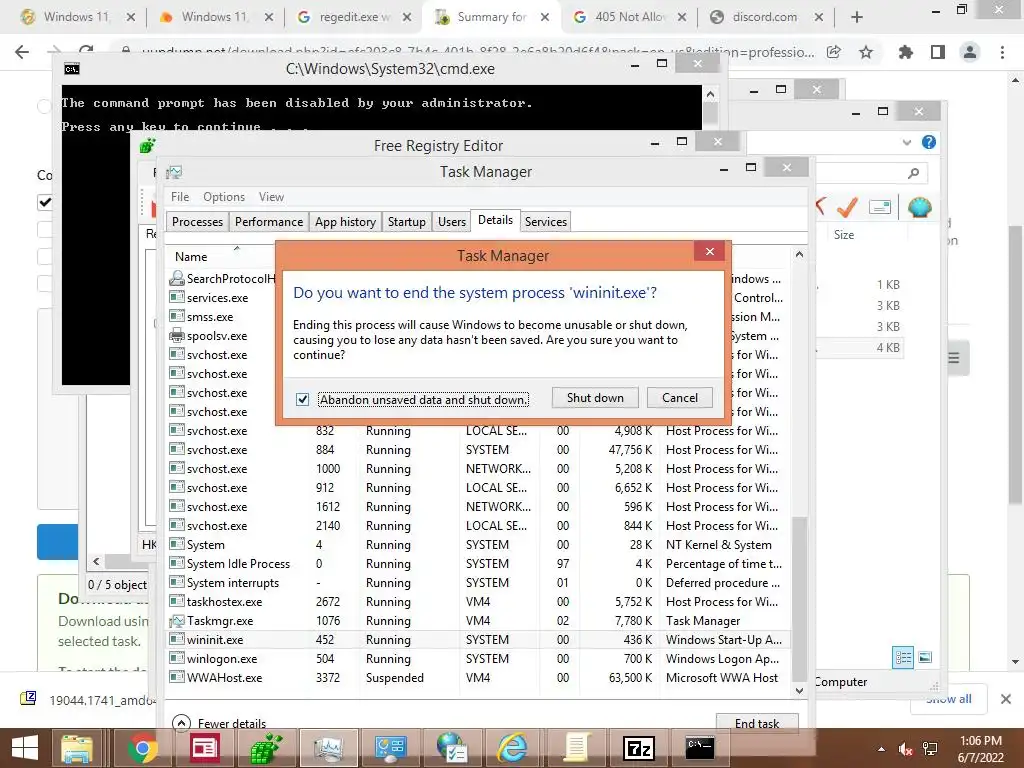Viewport: 1024px width, 768px height.
Task: Select WWAHost.exe process row
Action: (x=478, y=678)
